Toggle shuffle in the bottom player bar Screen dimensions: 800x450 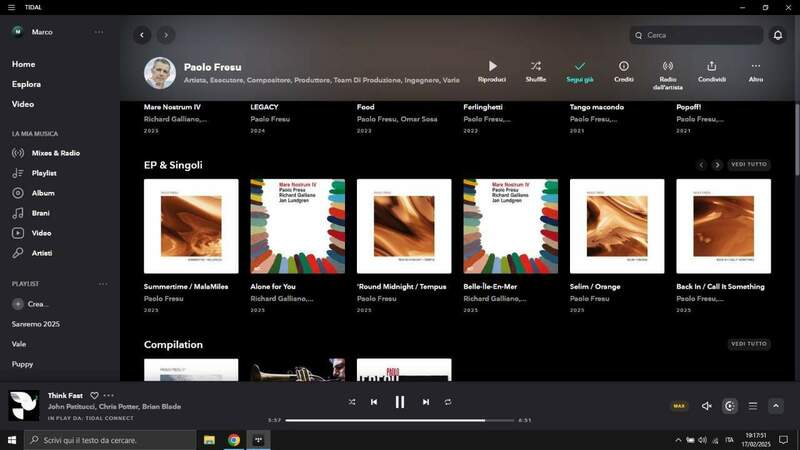(352, 402)
